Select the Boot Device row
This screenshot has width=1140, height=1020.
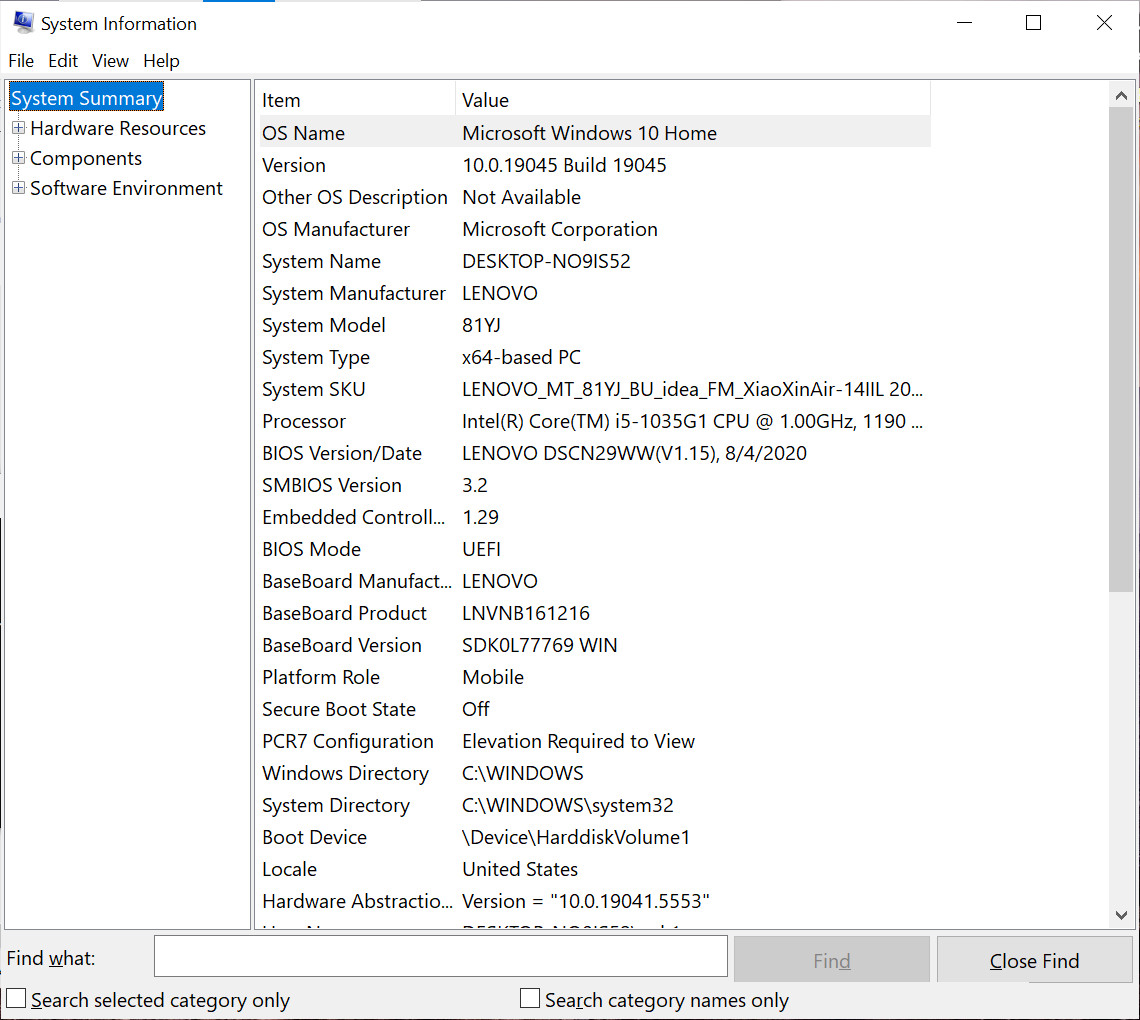595,837
